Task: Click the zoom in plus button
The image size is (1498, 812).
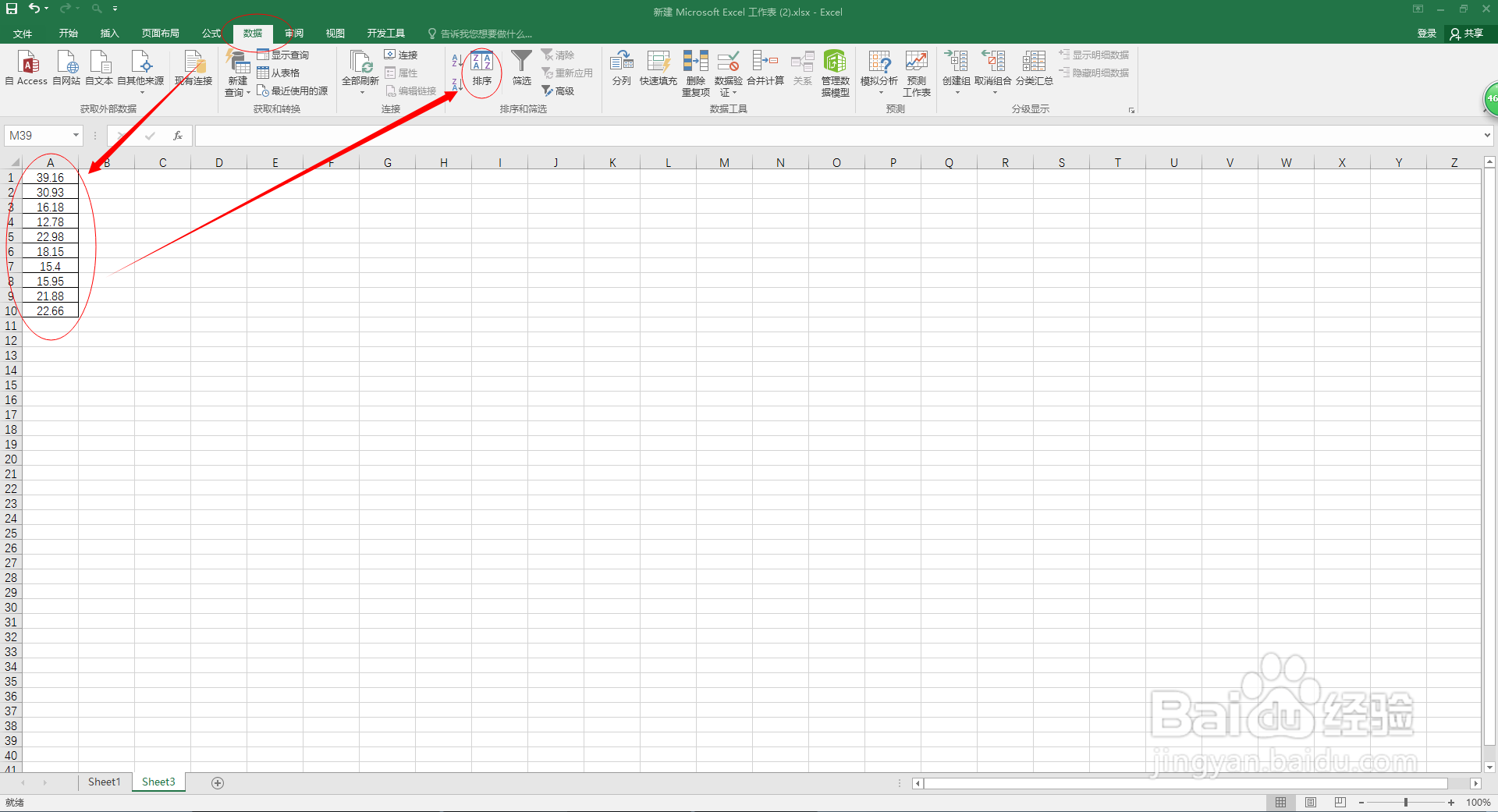Action: coord(1451,803)
